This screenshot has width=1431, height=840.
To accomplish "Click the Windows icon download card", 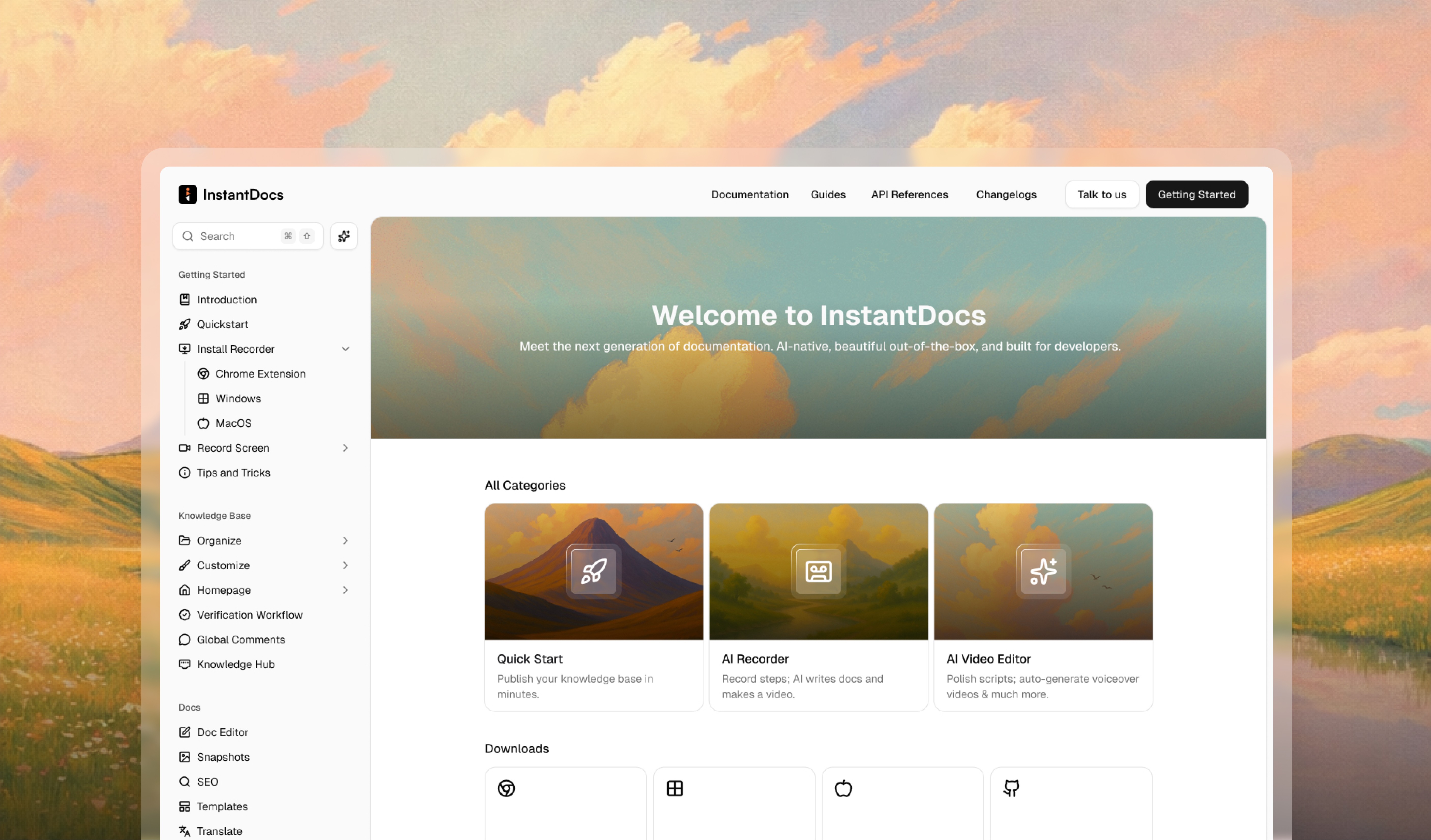I will (675, 788).
